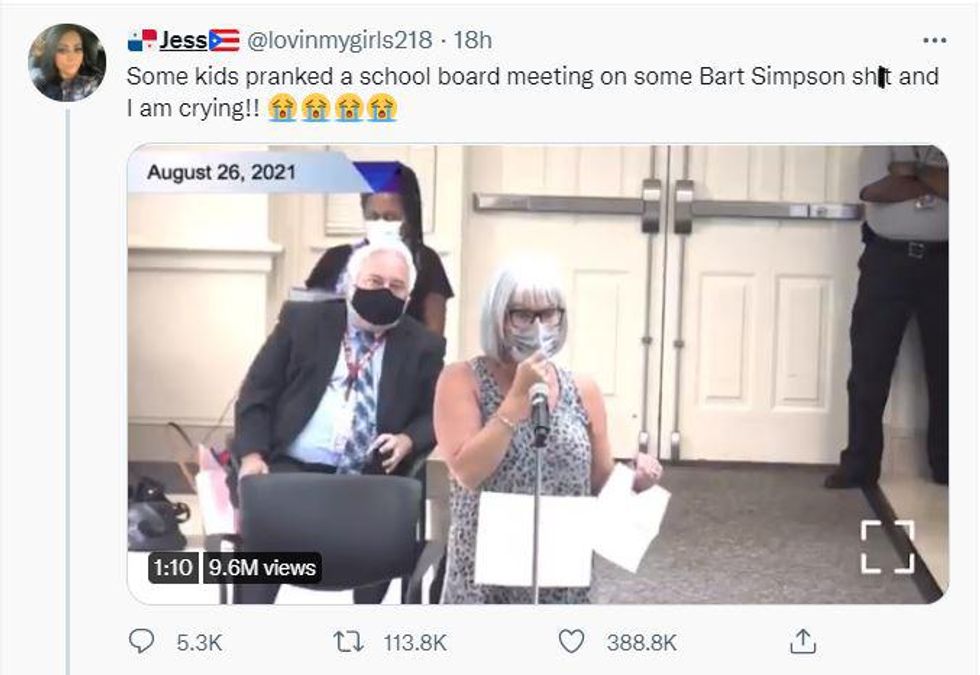Image resolution: width=980 pixels, height=675 pixels.
Task: Click the August 26, 2021 date overlay
Action: click(221, 172)
